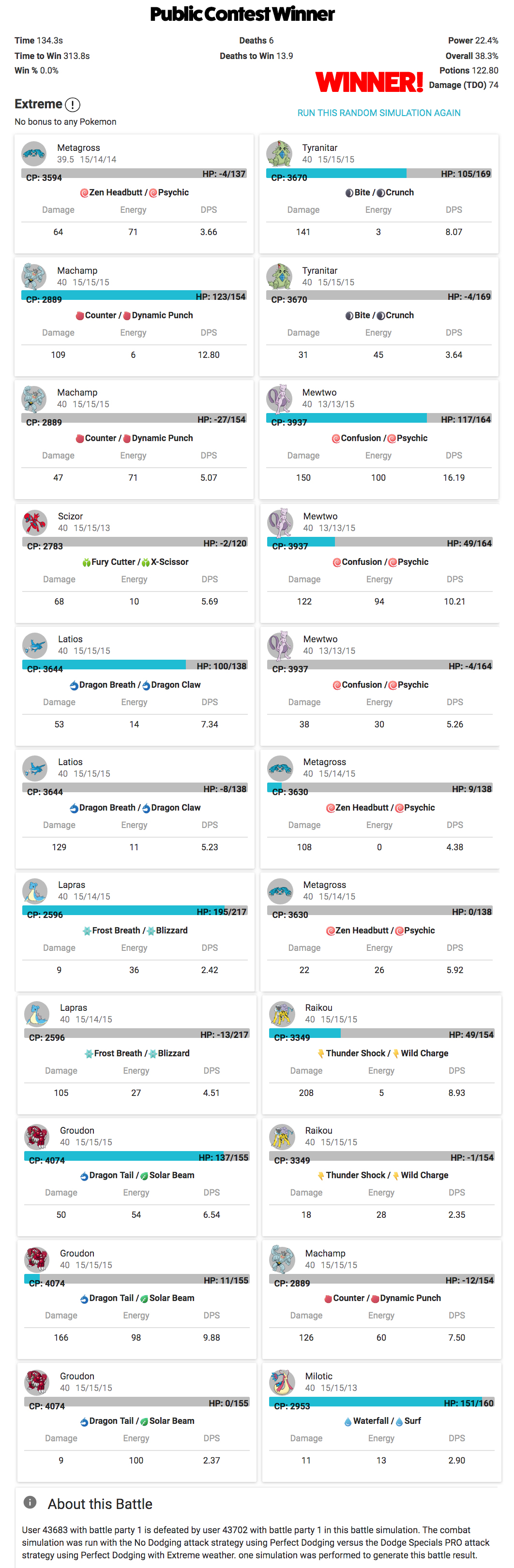Click the Milotic avatar icon
This screenshot has width=514, height=1568.
(282, 1382)
